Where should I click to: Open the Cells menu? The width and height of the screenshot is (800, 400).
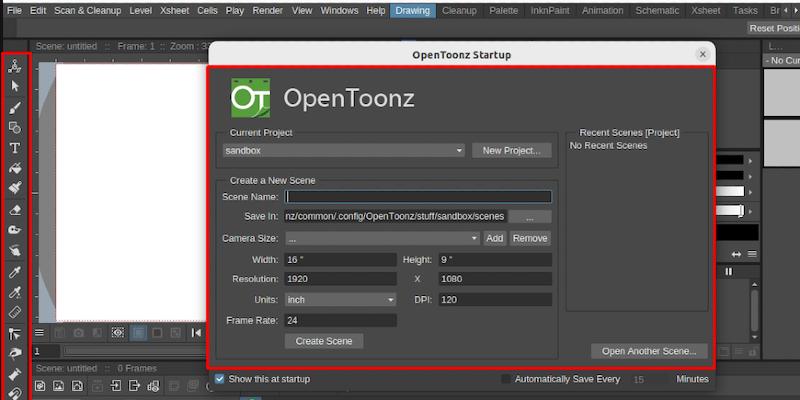[207, 10]
